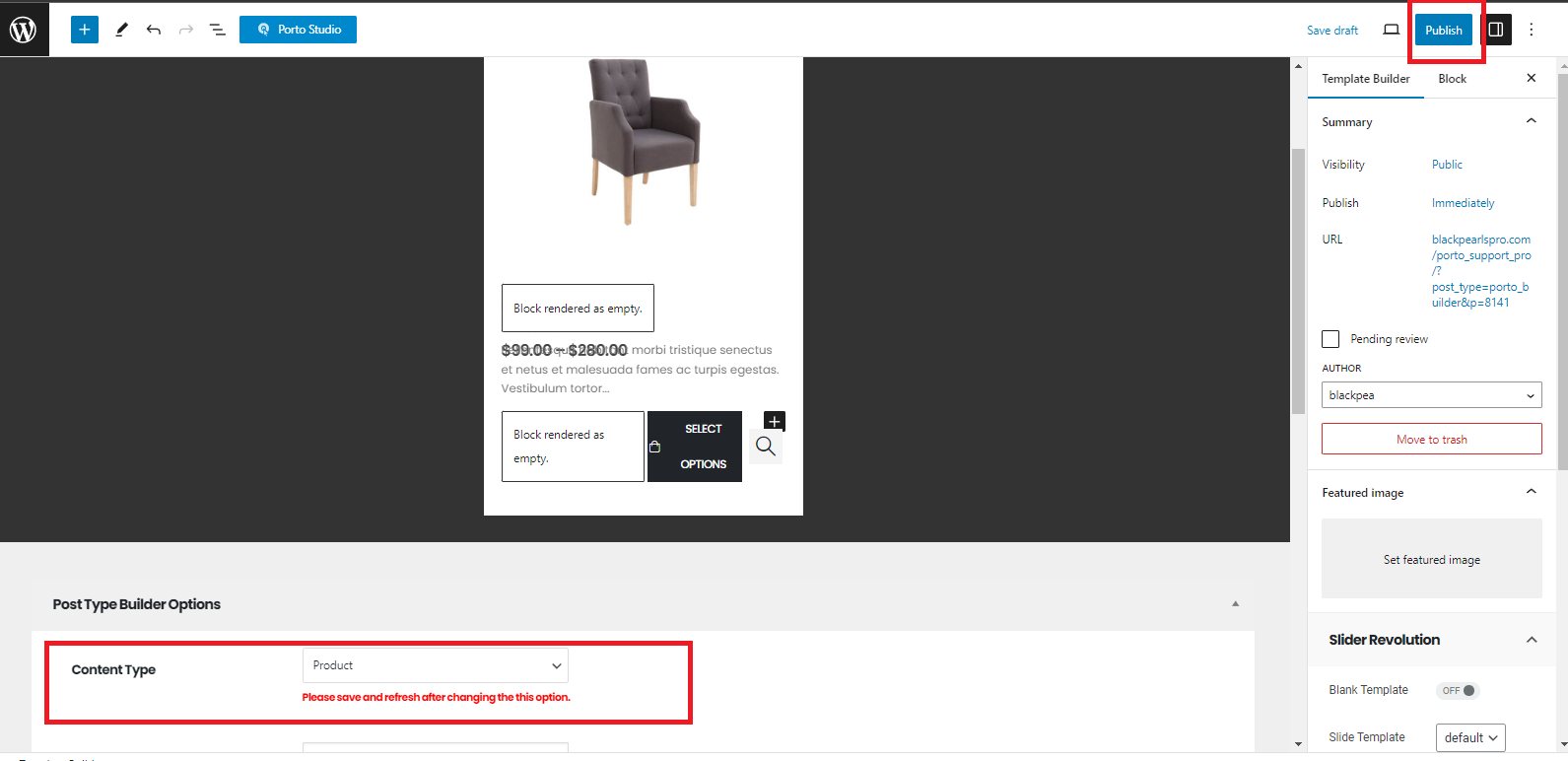The image size is (1568, 761).
Task: Select the Template Builder tab
Action: [x=1365, y=79]
